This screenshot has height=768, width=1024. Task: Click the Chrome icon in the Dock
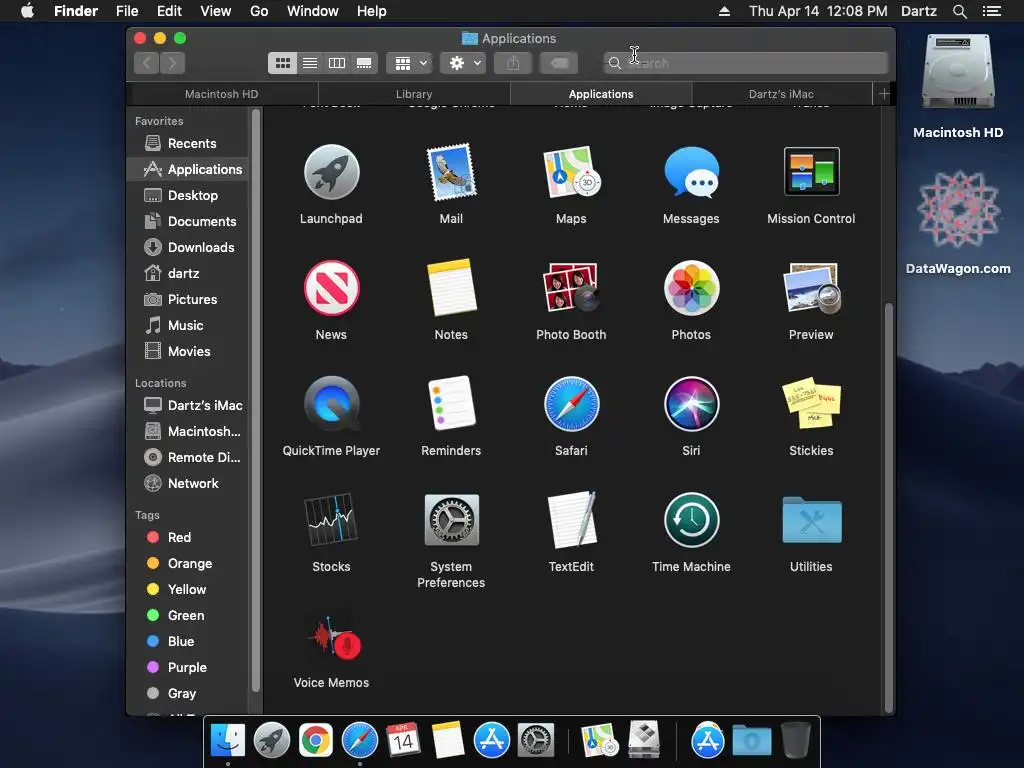tap(315, 741)
